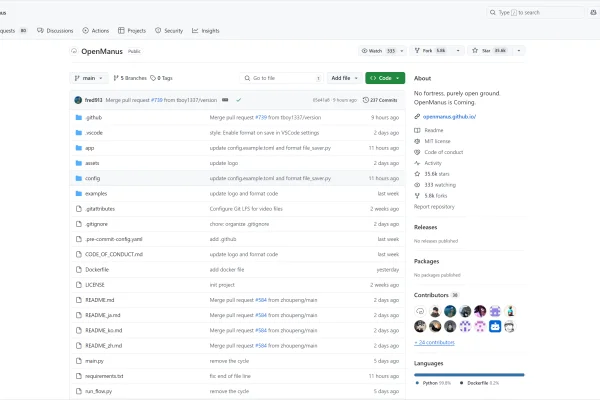The image size is (600, 400).
Task: Click the Releases heading
Action: tap(426, 227)
